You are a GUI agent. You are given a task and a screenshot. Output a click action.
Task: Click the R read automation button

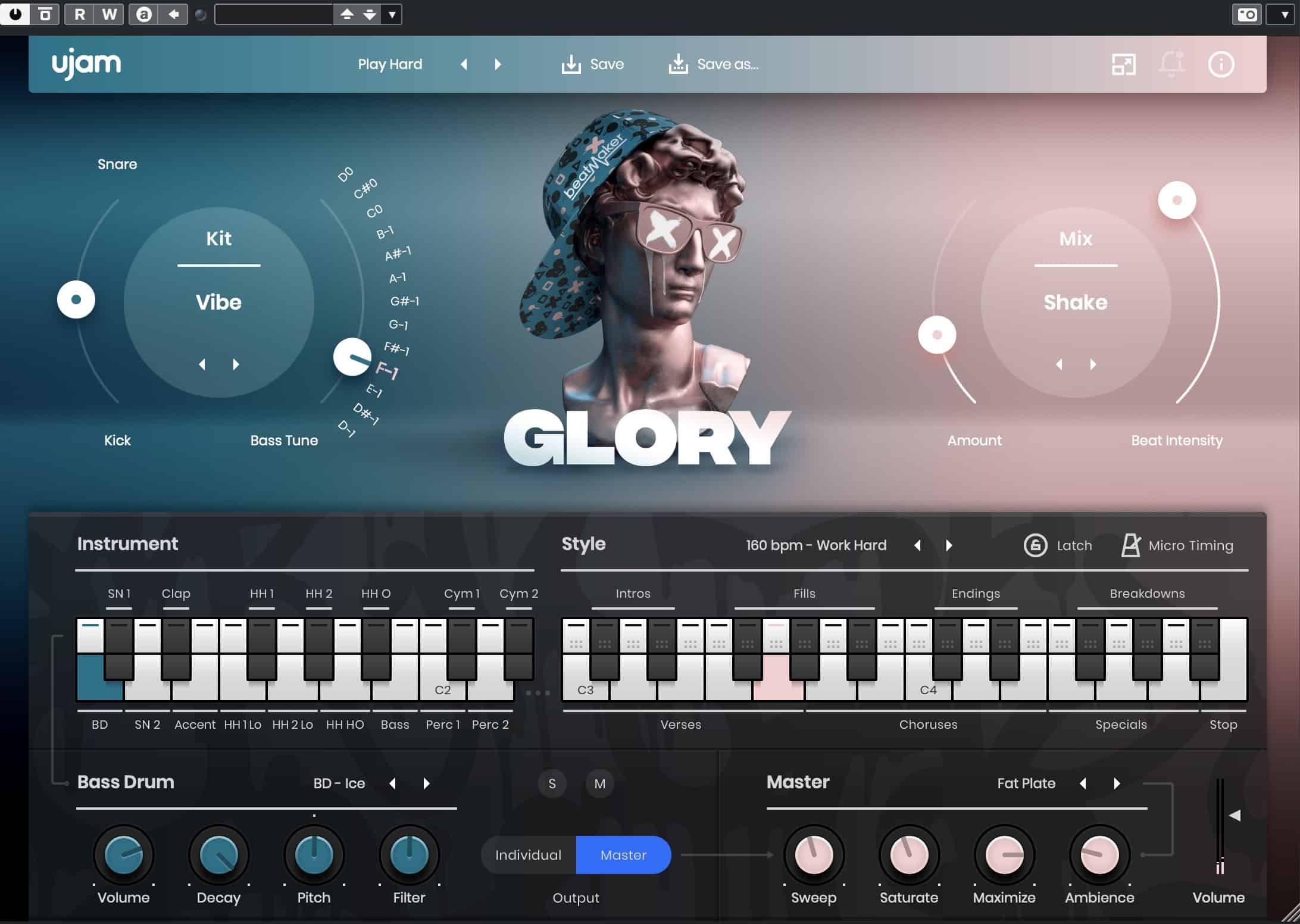pos(79,14)
